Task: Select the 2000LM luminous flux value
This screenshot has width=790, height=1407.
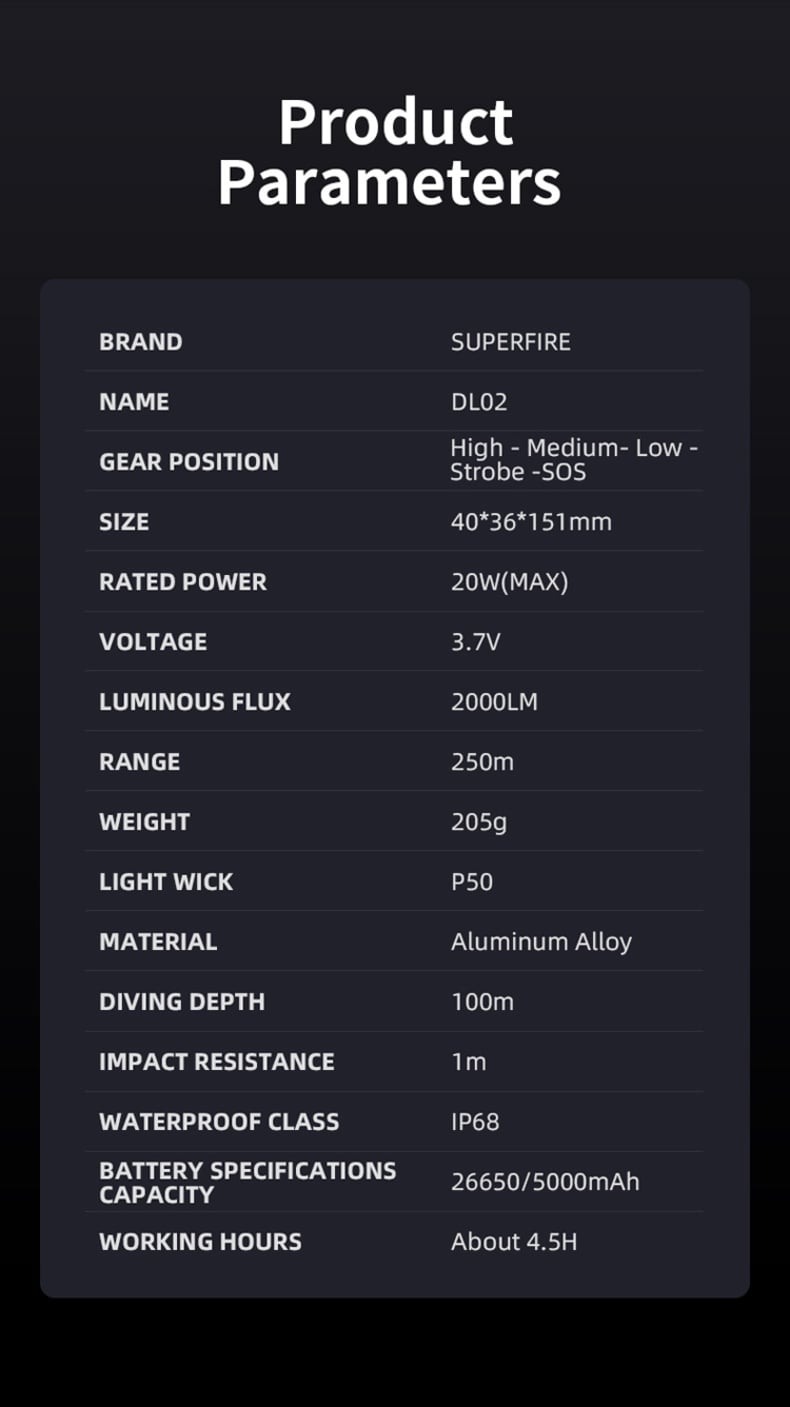Action: click(x=494, y=702)
